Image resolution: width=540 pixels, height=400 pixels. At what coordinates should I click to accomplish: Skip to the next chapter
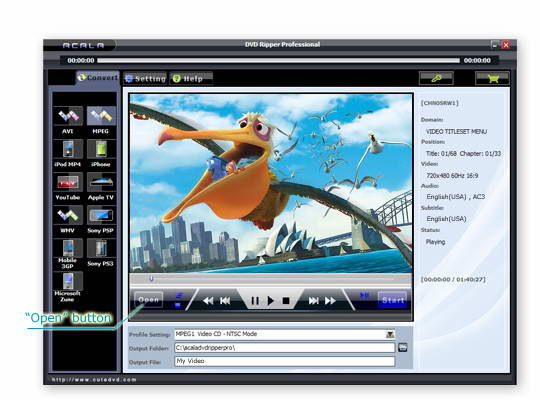(313, 301)
